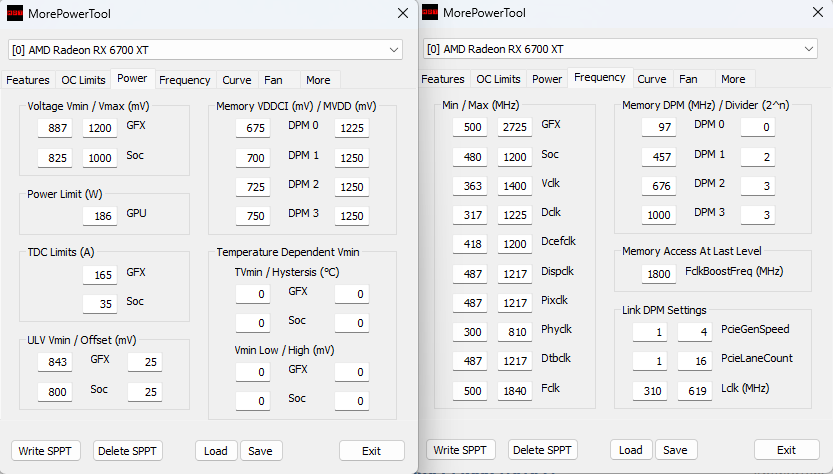Click Exit button in left window
Viewport: 833px width, 474px height.
[x=371, y=451]
